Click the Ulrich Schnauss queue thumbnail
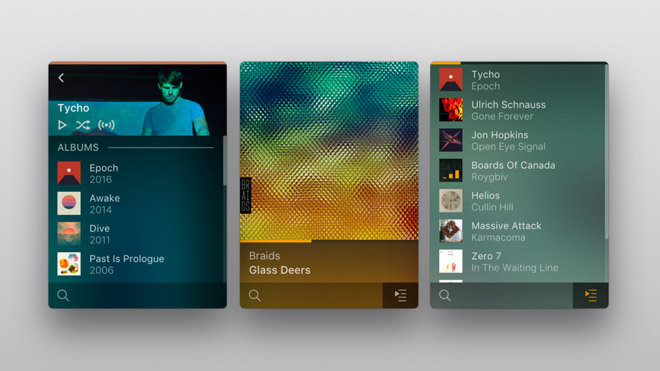The height and width of the screenshot is (371, 660). (x=451, y=110)
